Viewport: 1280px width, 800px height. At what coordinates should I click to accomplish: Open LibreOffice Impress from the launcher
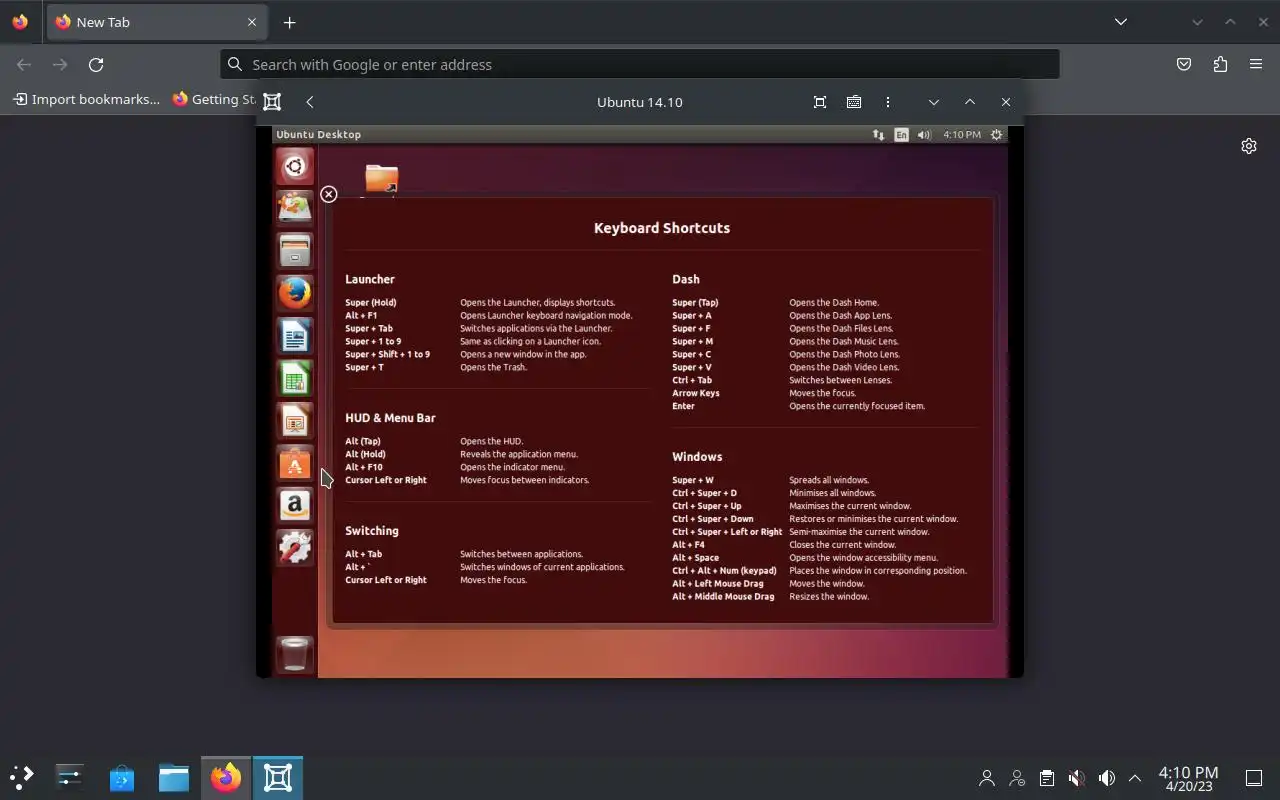click(294, 421)
